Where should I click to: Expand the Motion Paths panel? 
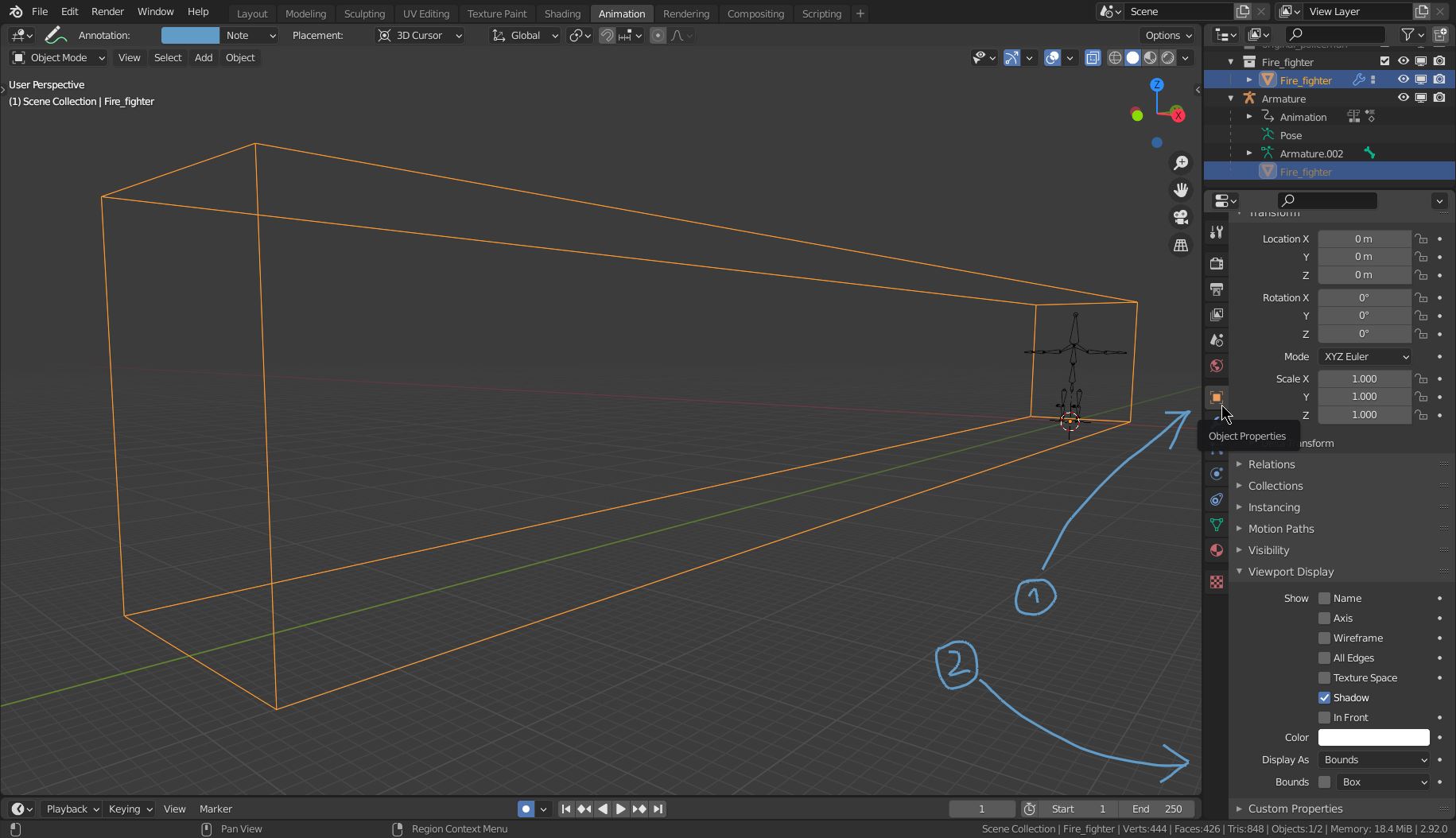[1280, 529]
